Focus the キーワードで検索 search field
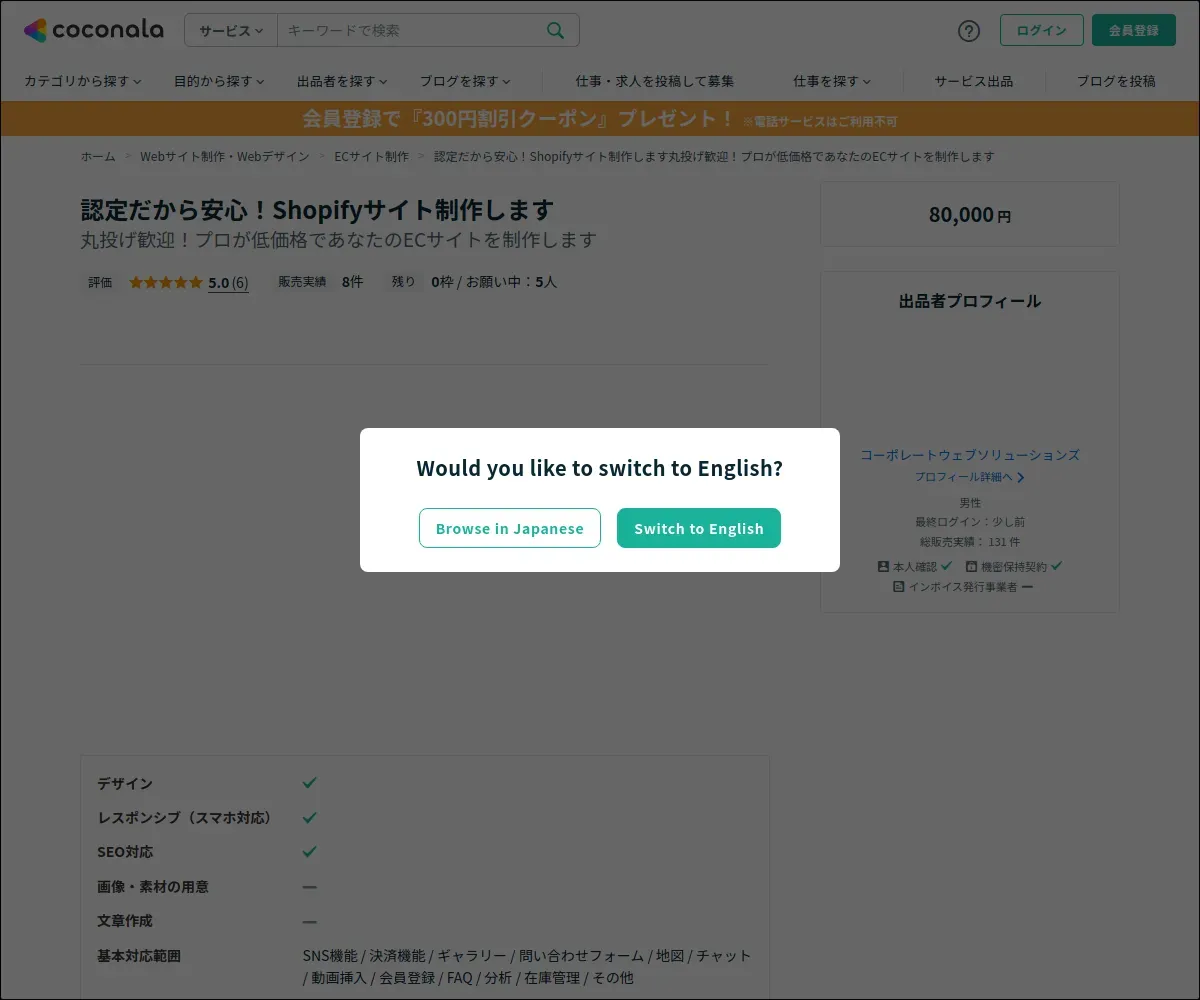 pos(410,30)
